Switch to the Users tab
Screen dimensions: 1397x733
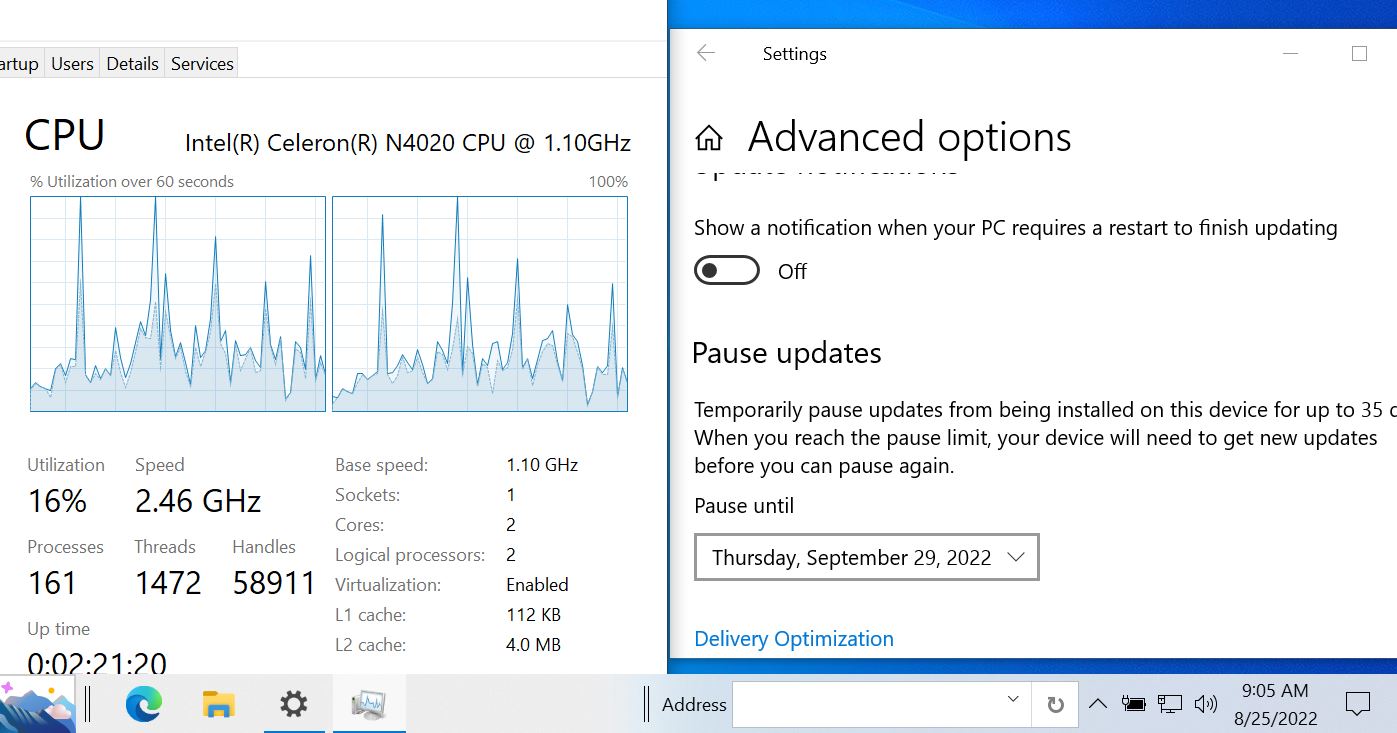pyautogui.click(x=72, y=64)
